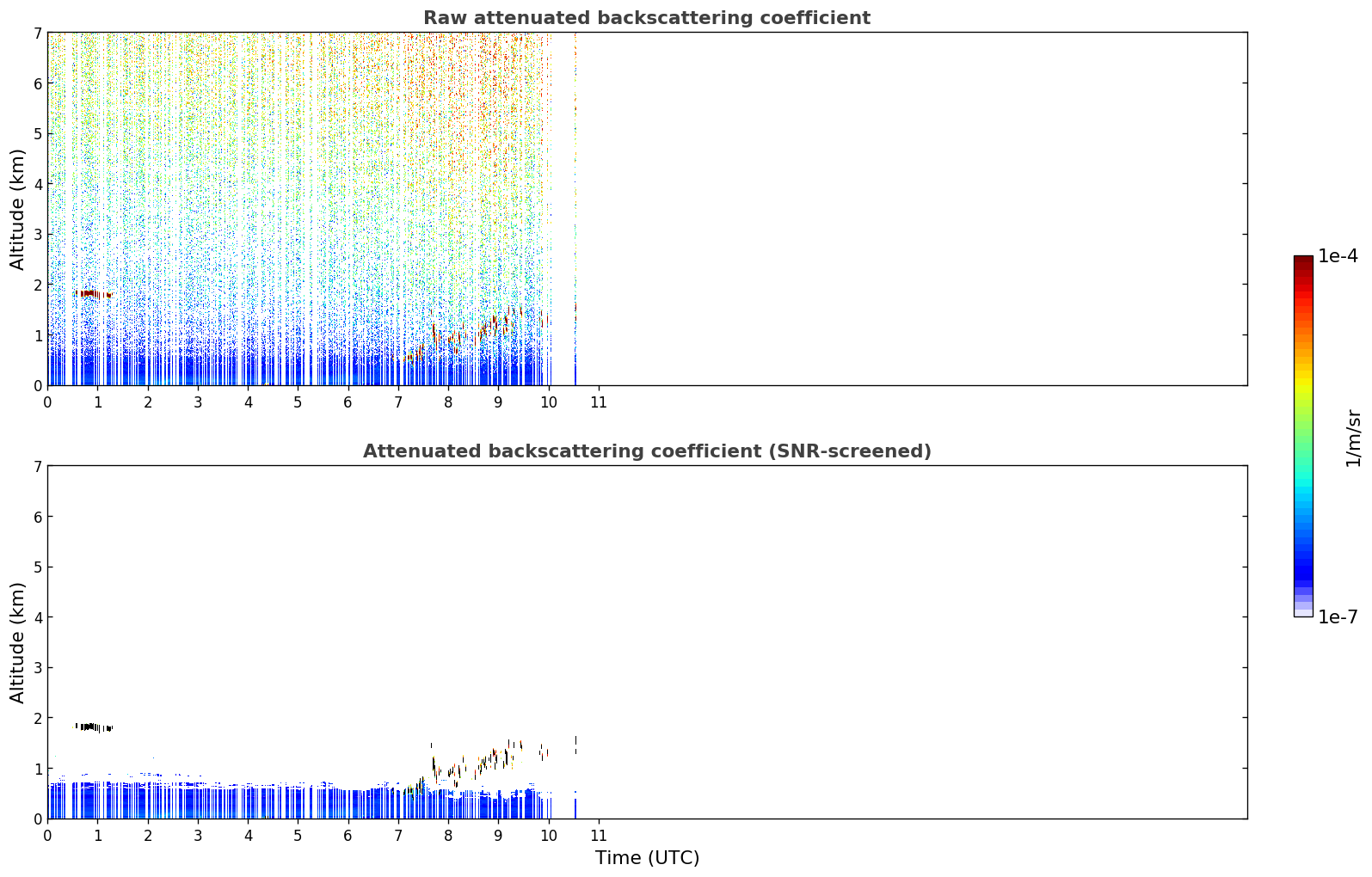
Task: Click the Time (UTC) axis label
Action: click(x=647, y=858)
